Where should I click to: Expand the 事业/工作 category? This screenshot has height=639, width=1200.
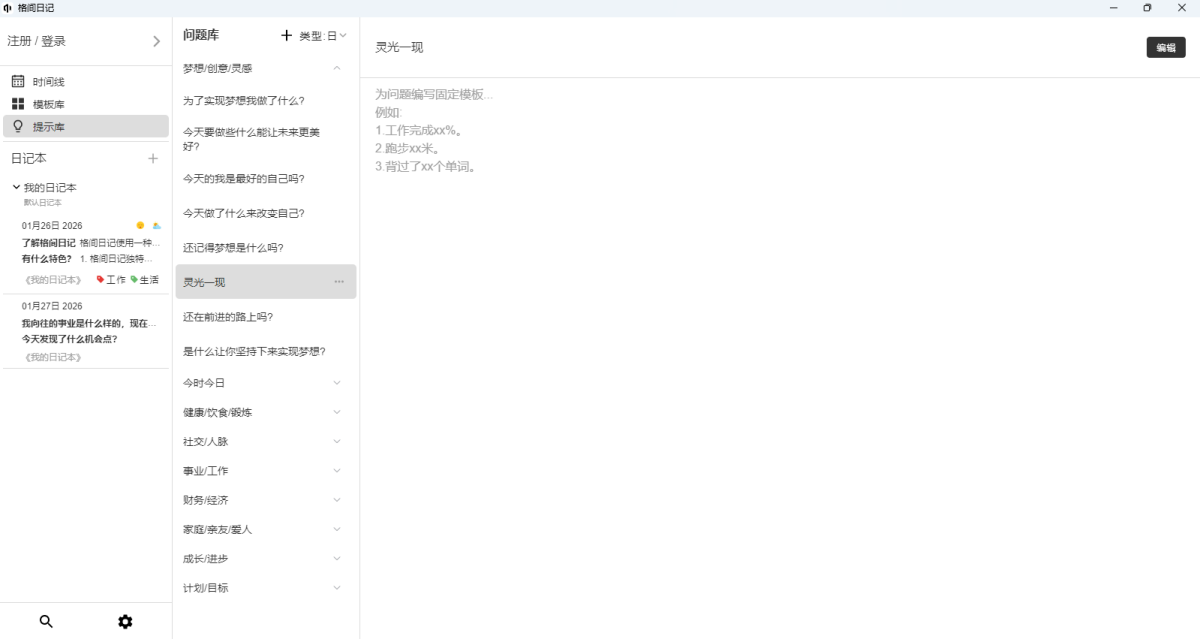click(x=337, y=470)
